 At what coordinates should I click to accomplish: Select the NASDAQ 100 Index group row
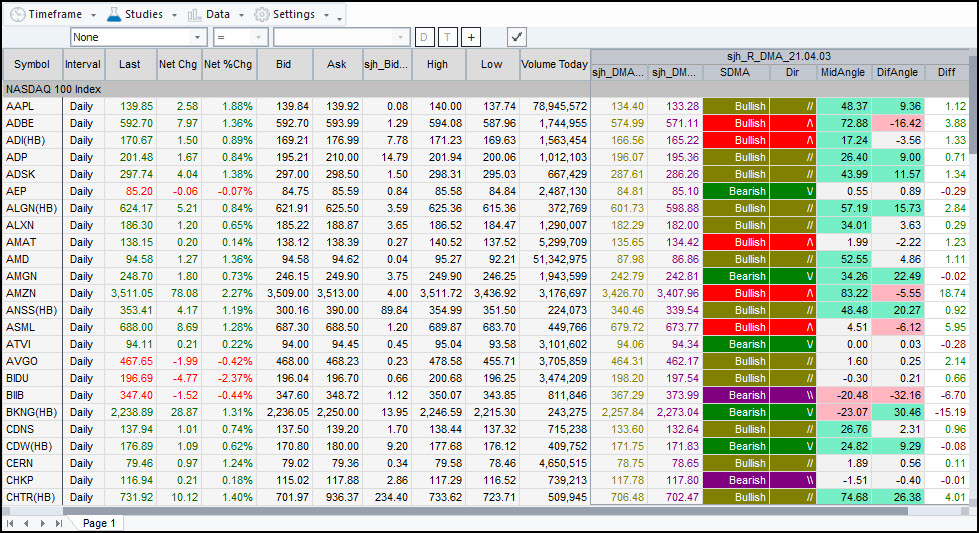(297, 89)
